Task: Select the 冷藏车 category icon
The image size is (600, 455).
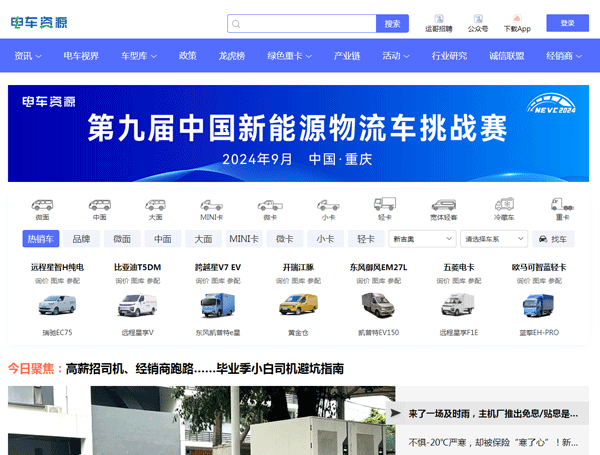Action: point(504,204)
